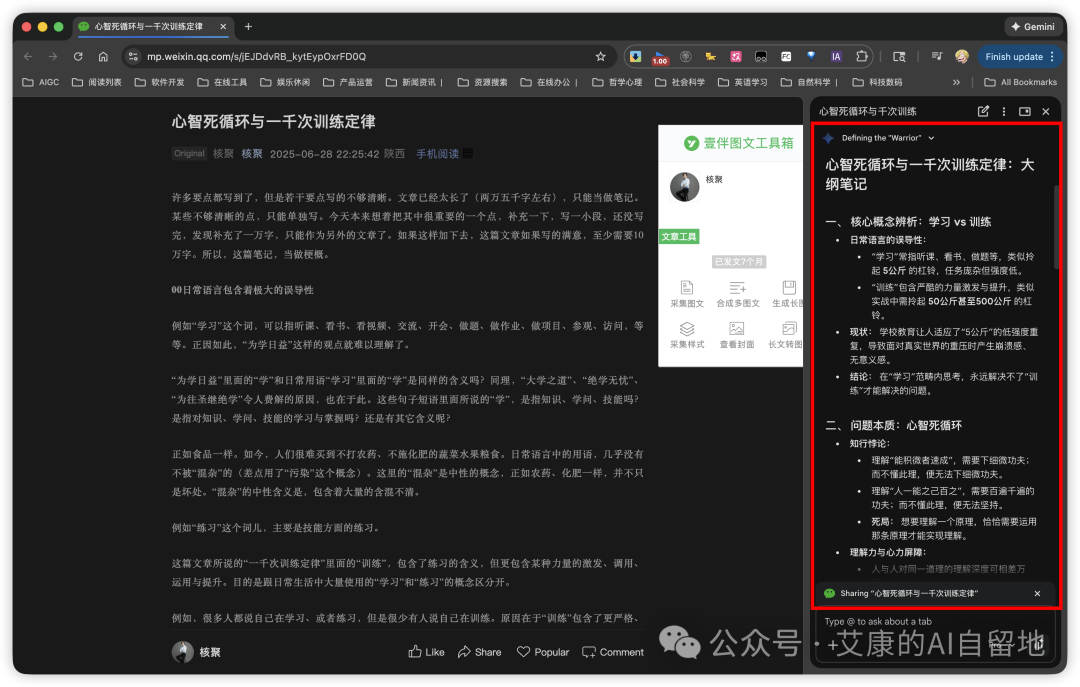Close the 心智死循环与一千次训练定律 browser tab
The width and height of the screenshot is (1080, 687).
[x=223, y=27]
